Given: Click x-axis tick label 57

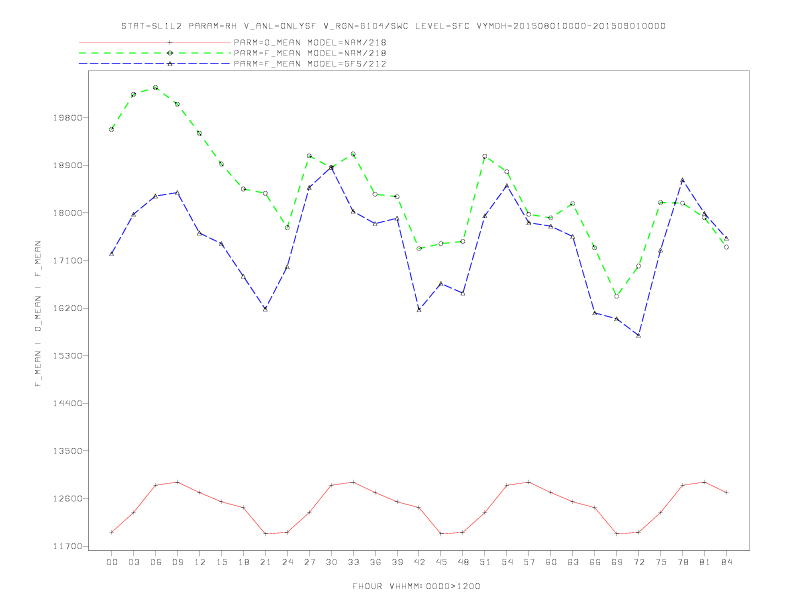Looking at the screenshot, I should (529, 562).
